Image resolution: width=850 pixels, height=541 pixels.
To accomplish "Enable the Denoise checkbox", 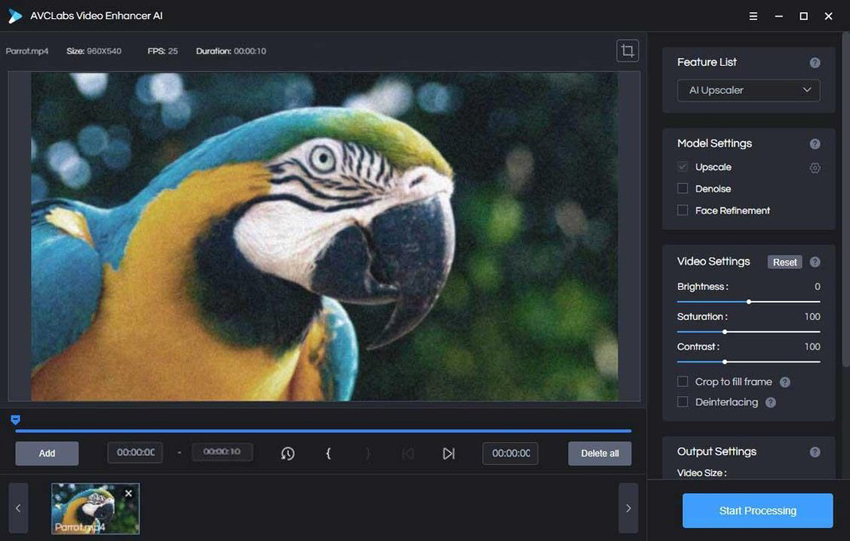I will pyautogui.click(x=683, y=189).
